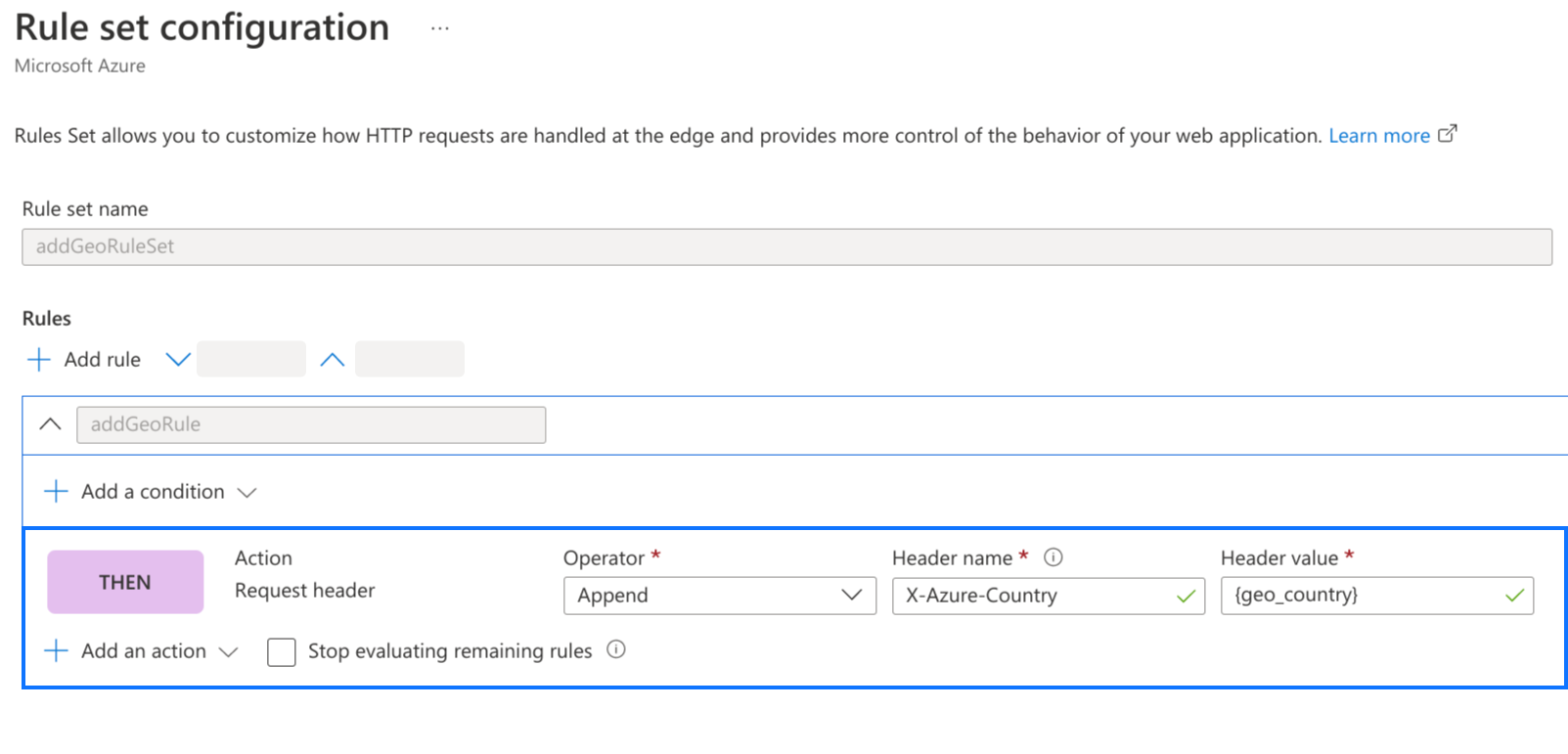
Task: Expand the Add a condition chevron
Action: click(x=247, y=492)
